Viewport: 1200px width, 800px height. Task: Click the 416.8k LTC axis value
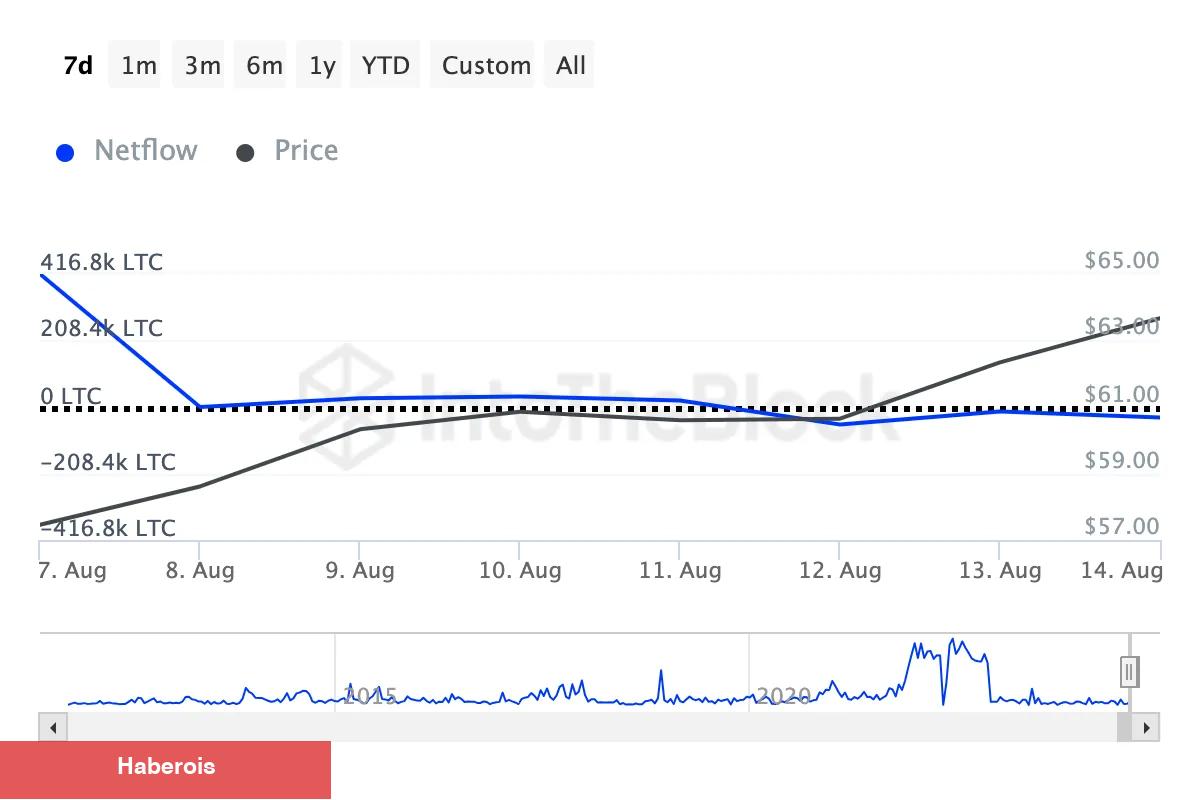[101, 263]
